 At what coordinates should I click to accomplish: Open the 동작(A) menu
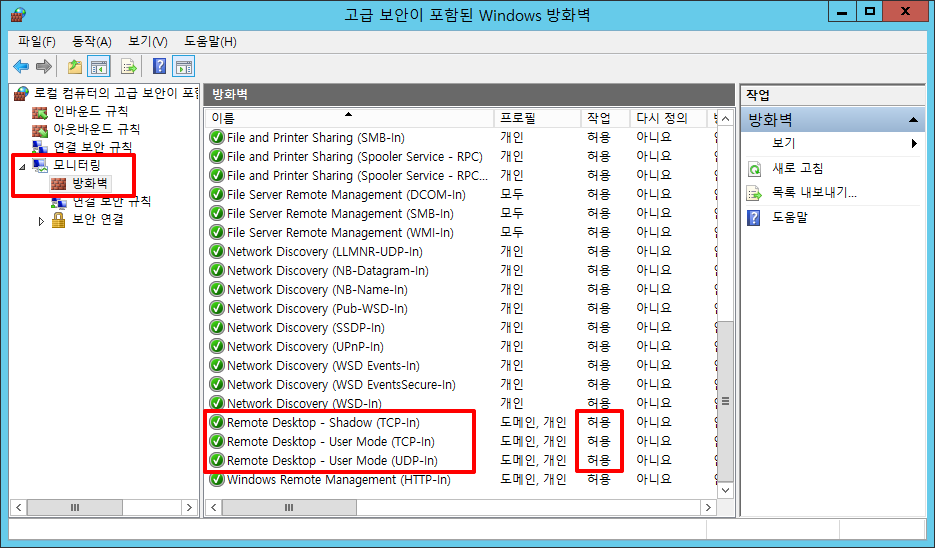click(92, 42)
